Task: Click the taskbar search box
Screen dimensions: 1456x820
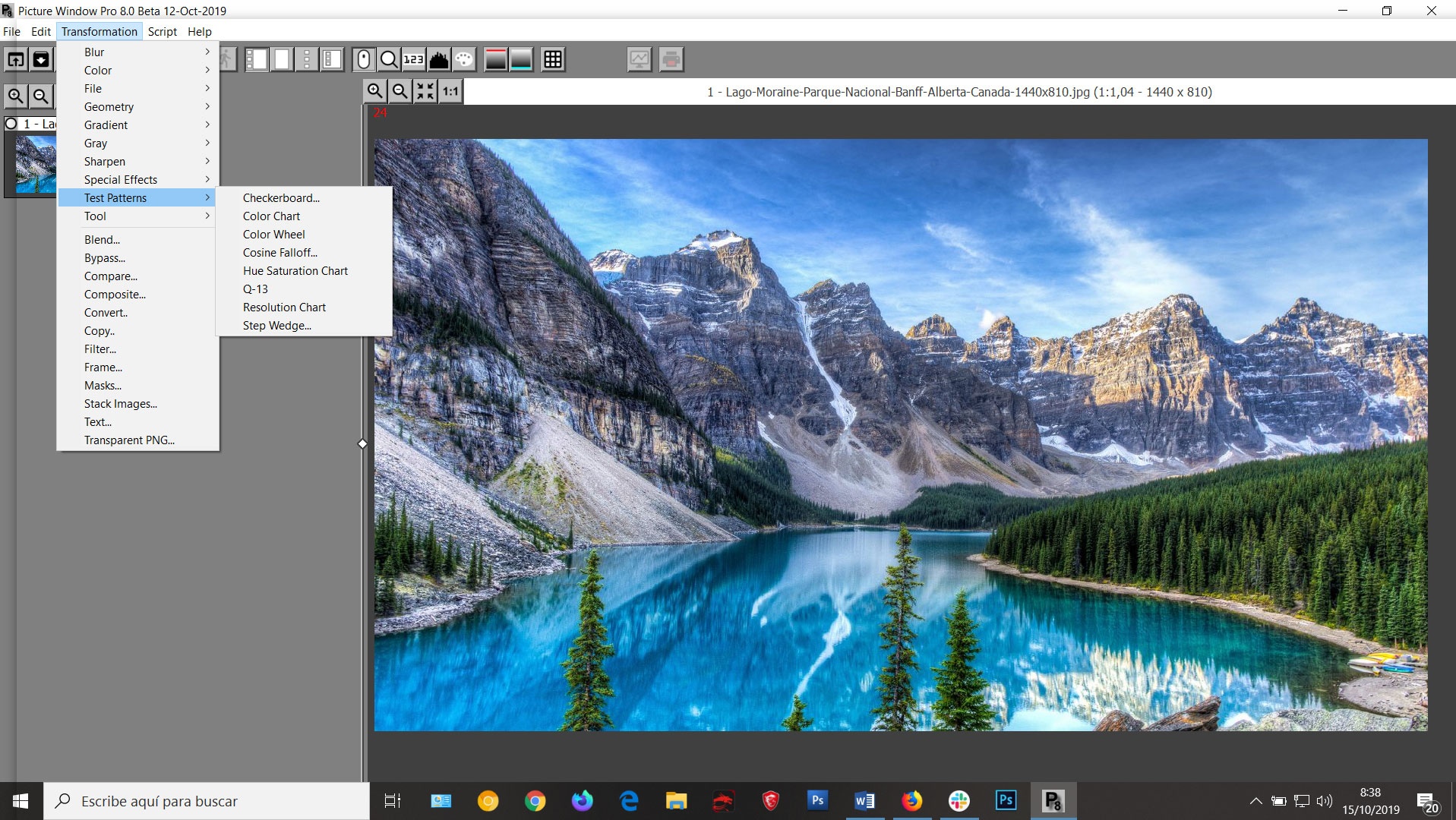Action: 207,801
